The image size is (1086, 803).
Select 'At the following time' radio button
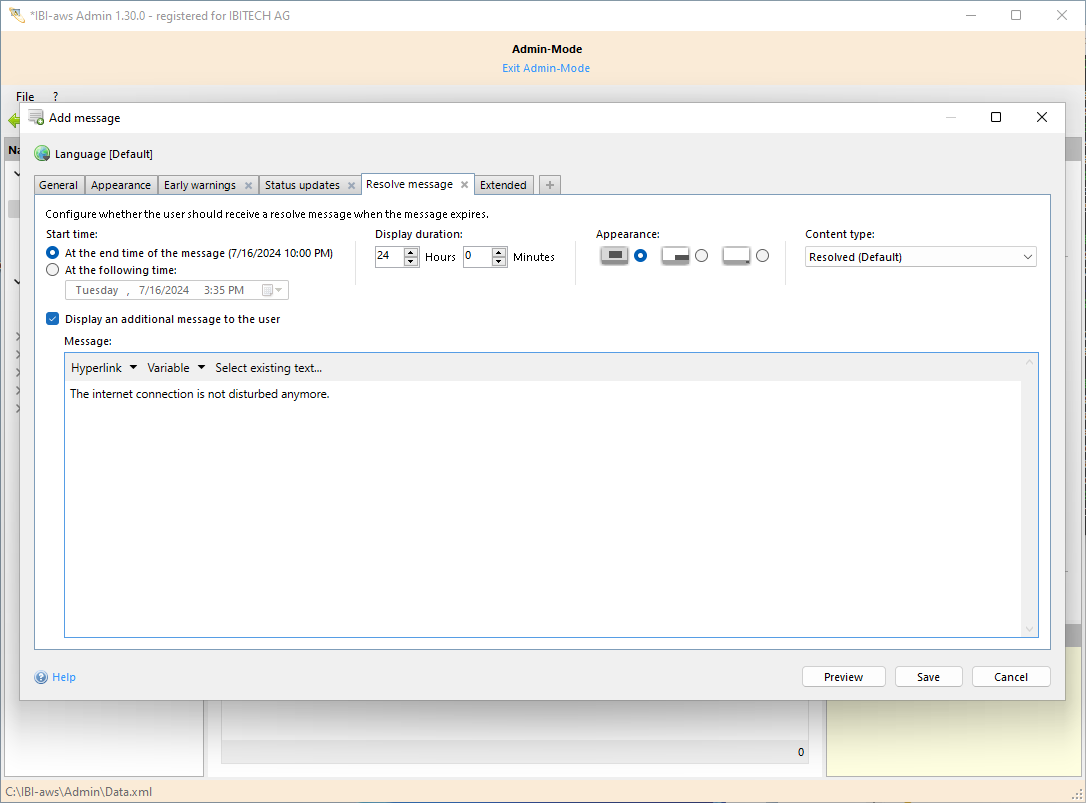53,270
